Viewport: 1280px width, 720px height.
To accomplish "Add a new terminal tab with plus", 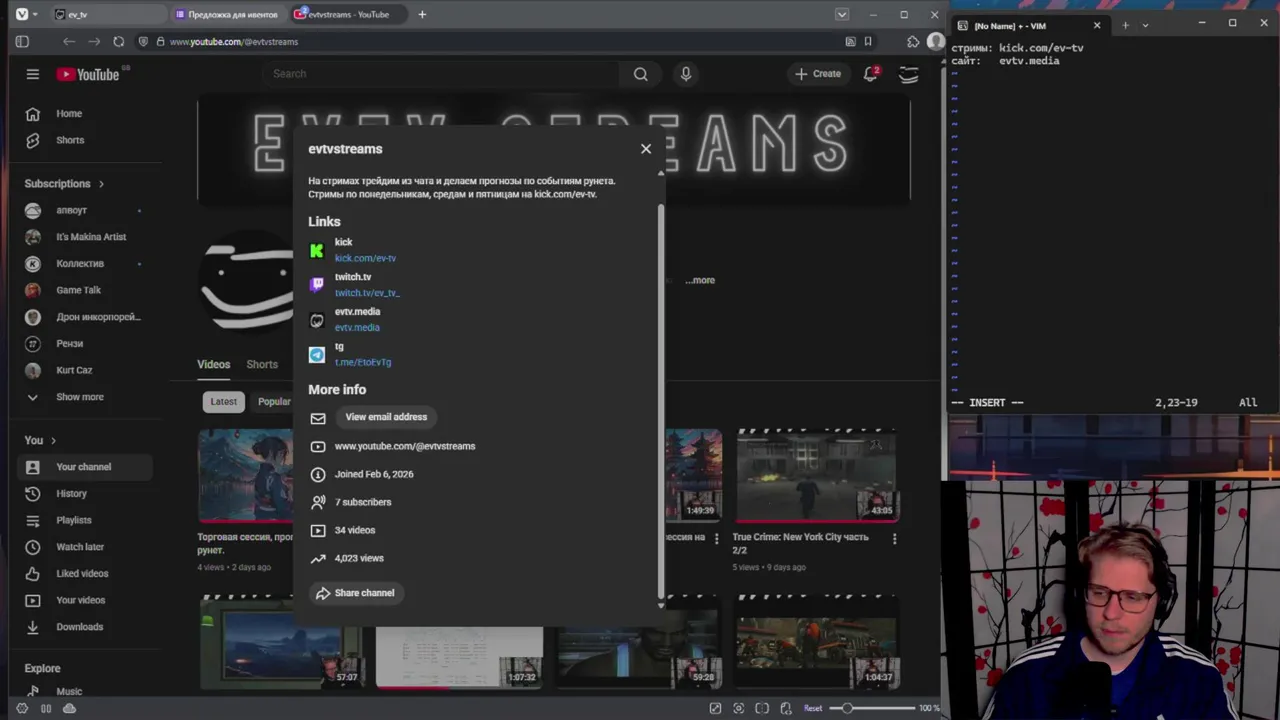I will [1125, 25].
